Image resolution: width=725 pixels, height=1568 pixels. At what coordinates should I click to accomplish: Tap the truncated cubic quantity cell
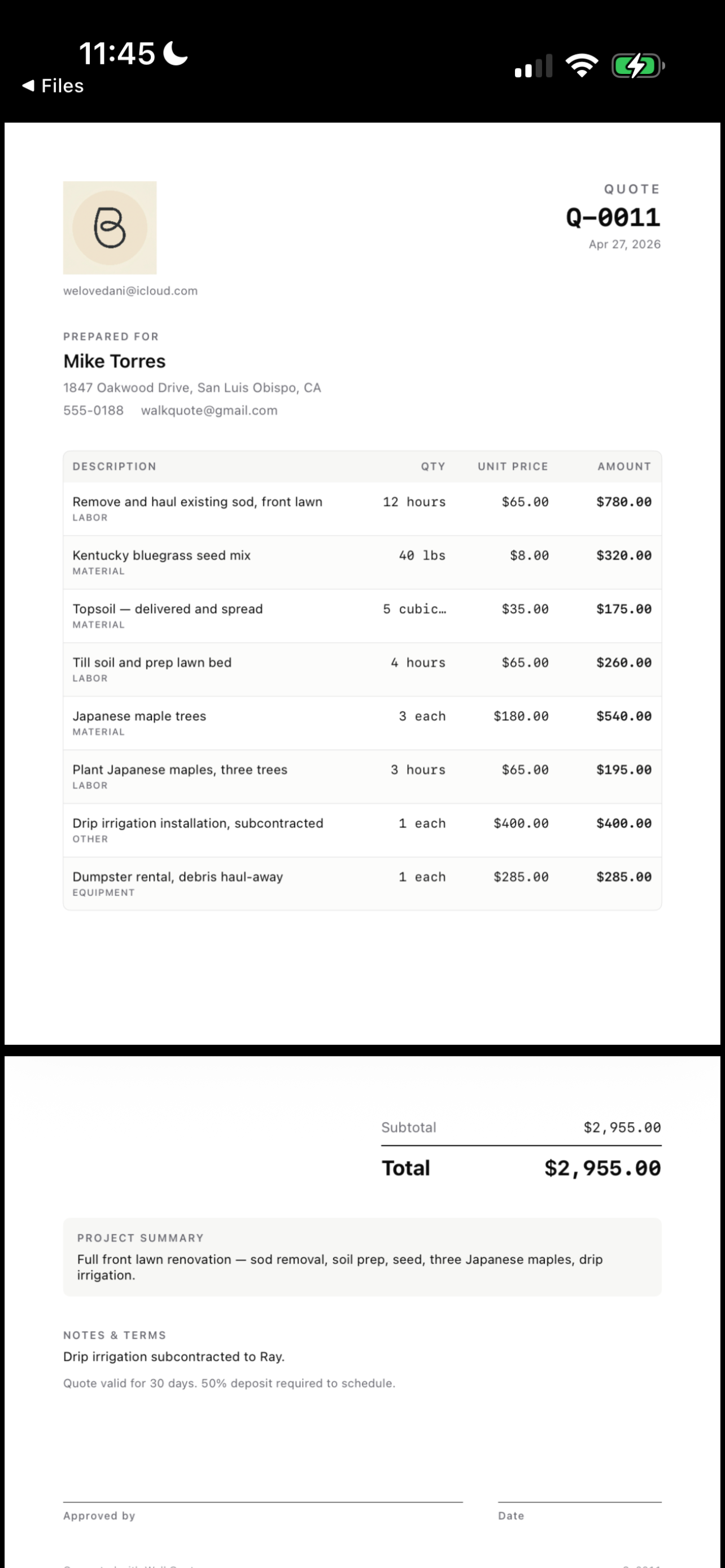tap(414, 608)
